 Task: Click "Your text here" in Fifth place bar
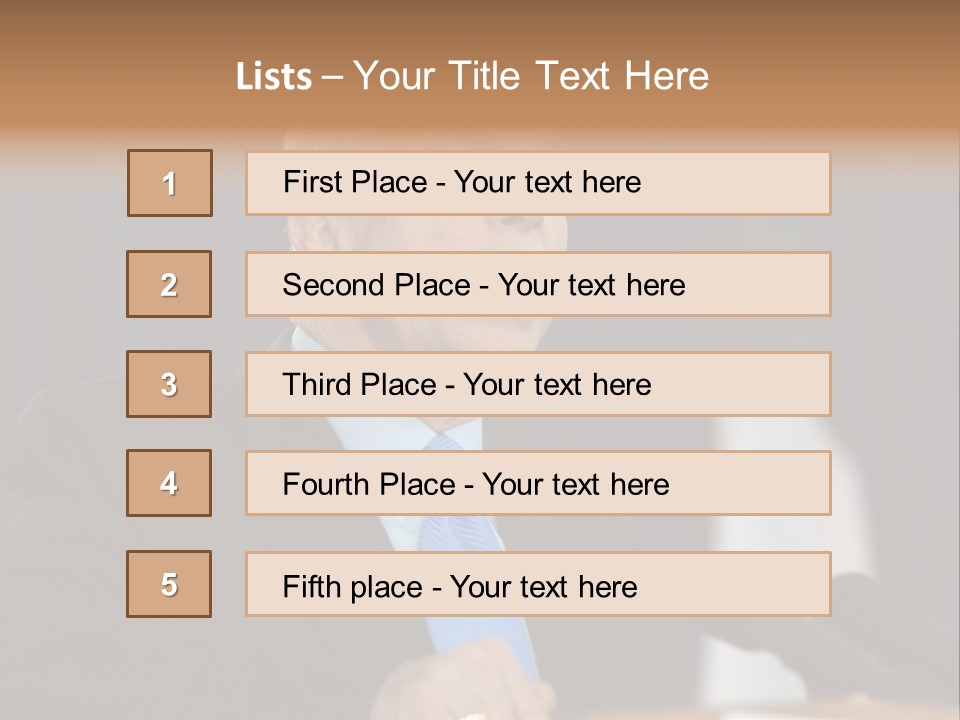(x=543, y=586)
